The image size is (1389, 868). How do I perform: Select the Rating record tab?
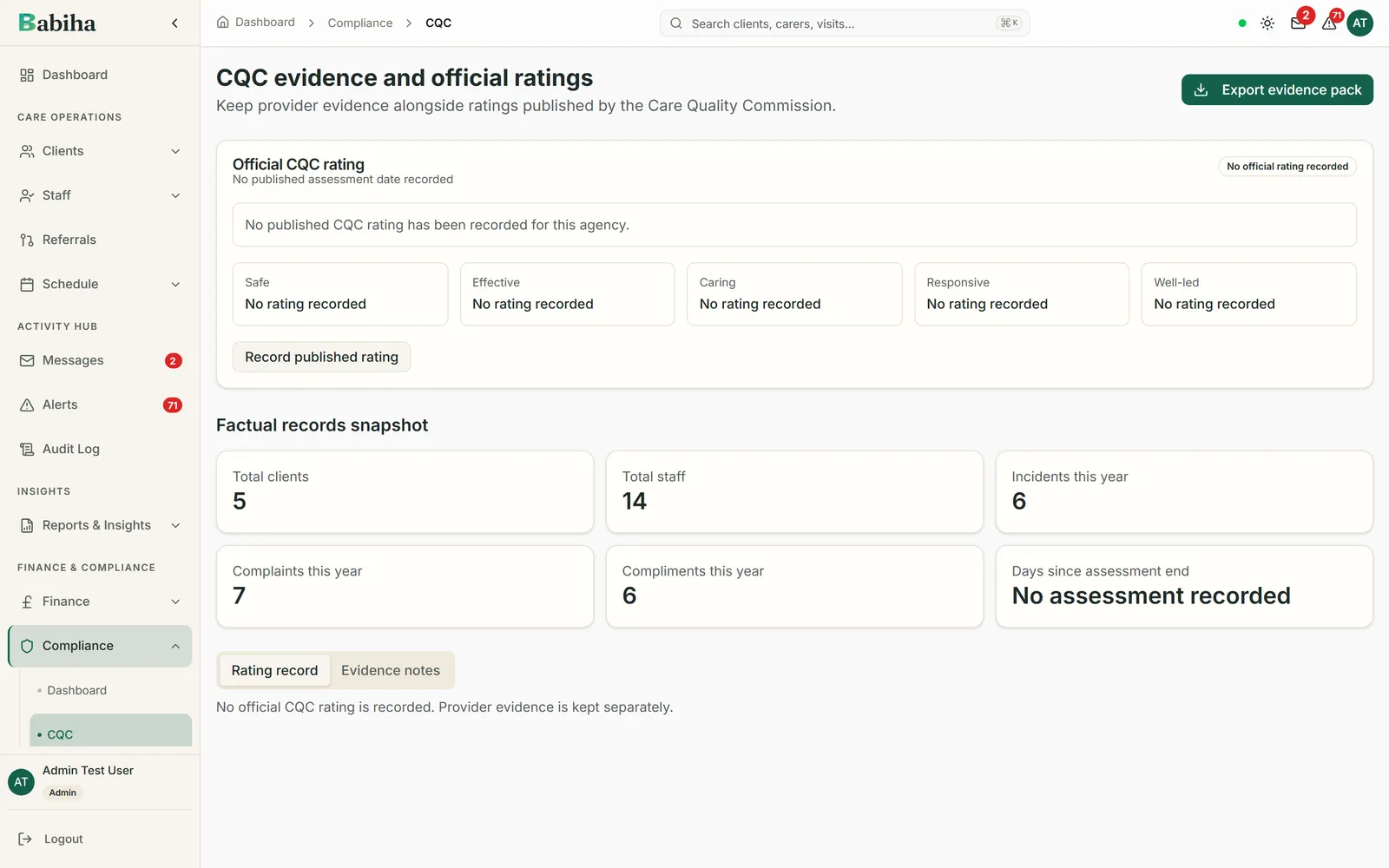274,670
